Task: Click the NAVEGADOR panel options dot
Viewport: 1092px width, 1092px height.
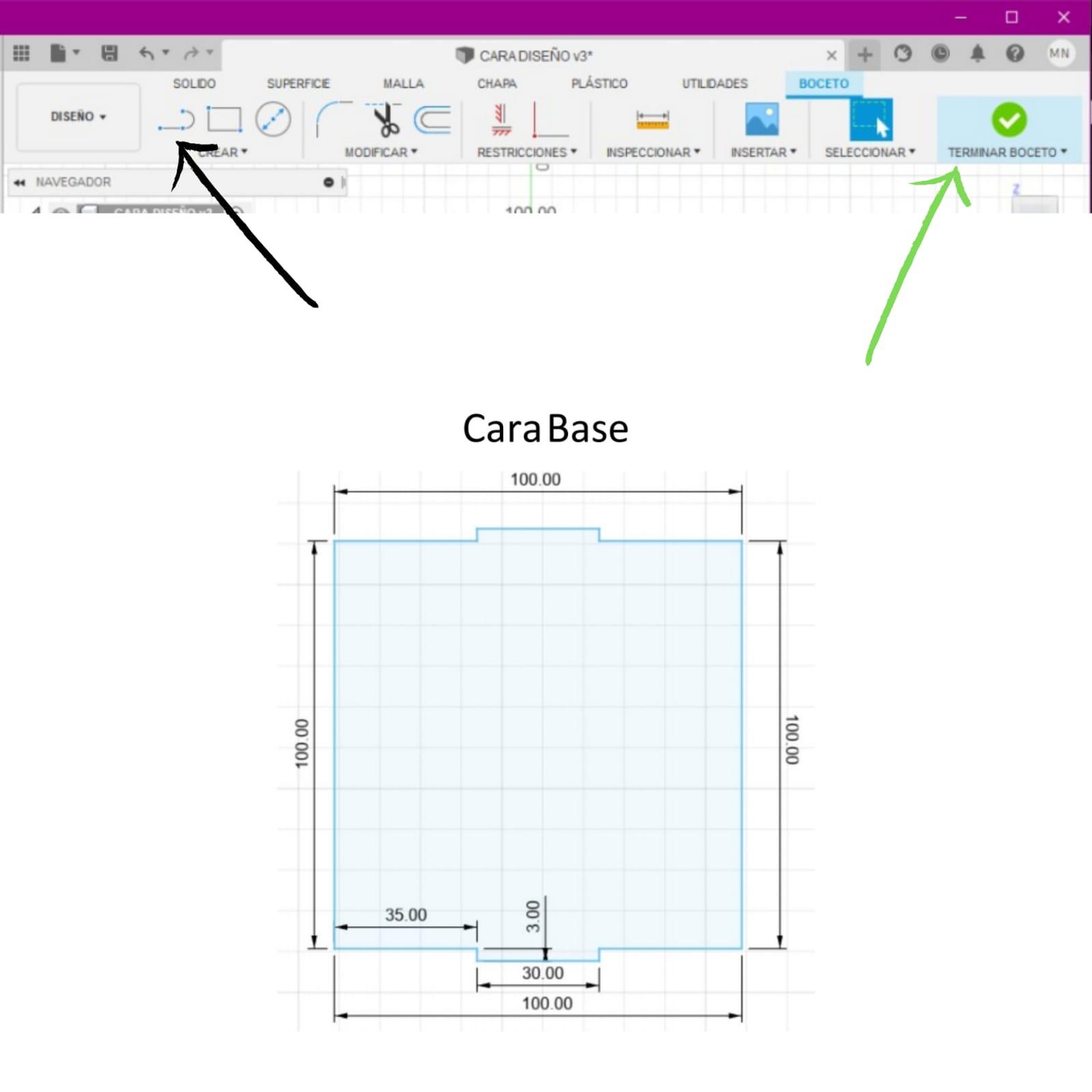Action: pyautogui.click(x=328, y=182)
